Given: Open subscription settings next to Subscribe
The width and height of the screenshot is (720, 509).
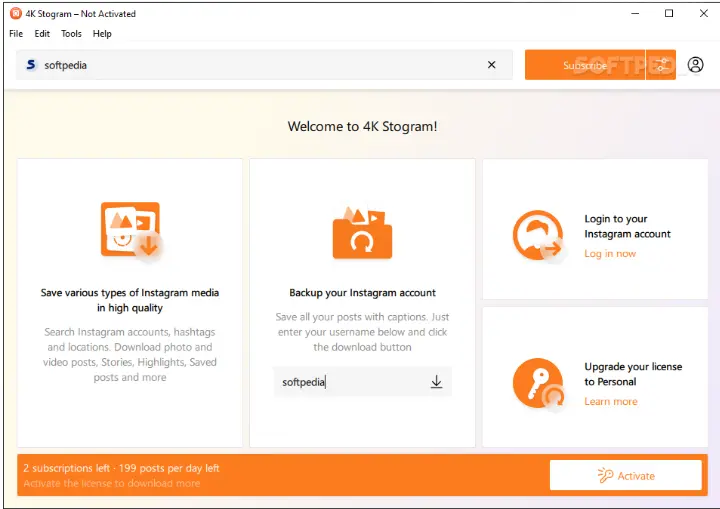Looking at the screenshot, I should [661, 65].
